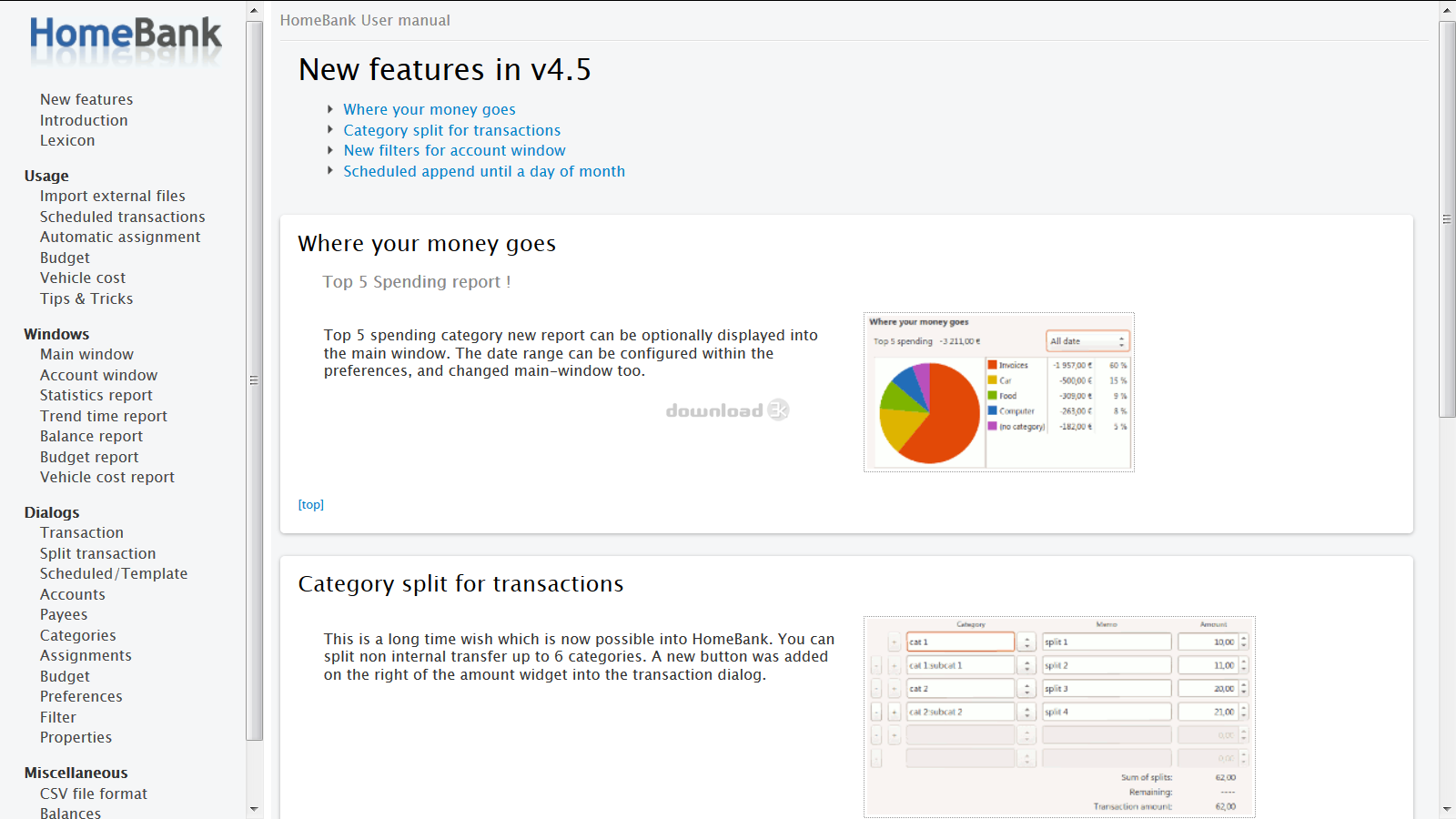Click main page scrollbar down arrow
The width and height of the screenshot is (1456, 819).
click(x=1447, y=808)
